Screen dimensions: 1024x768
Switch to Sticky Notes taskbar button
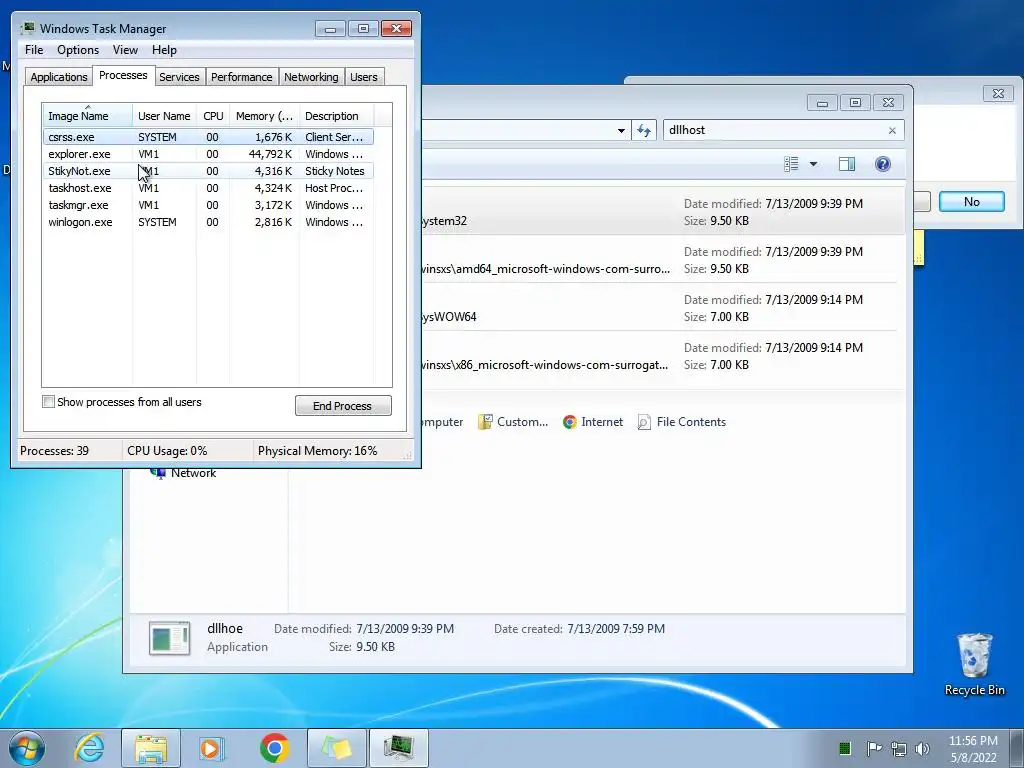click(336, 748)
